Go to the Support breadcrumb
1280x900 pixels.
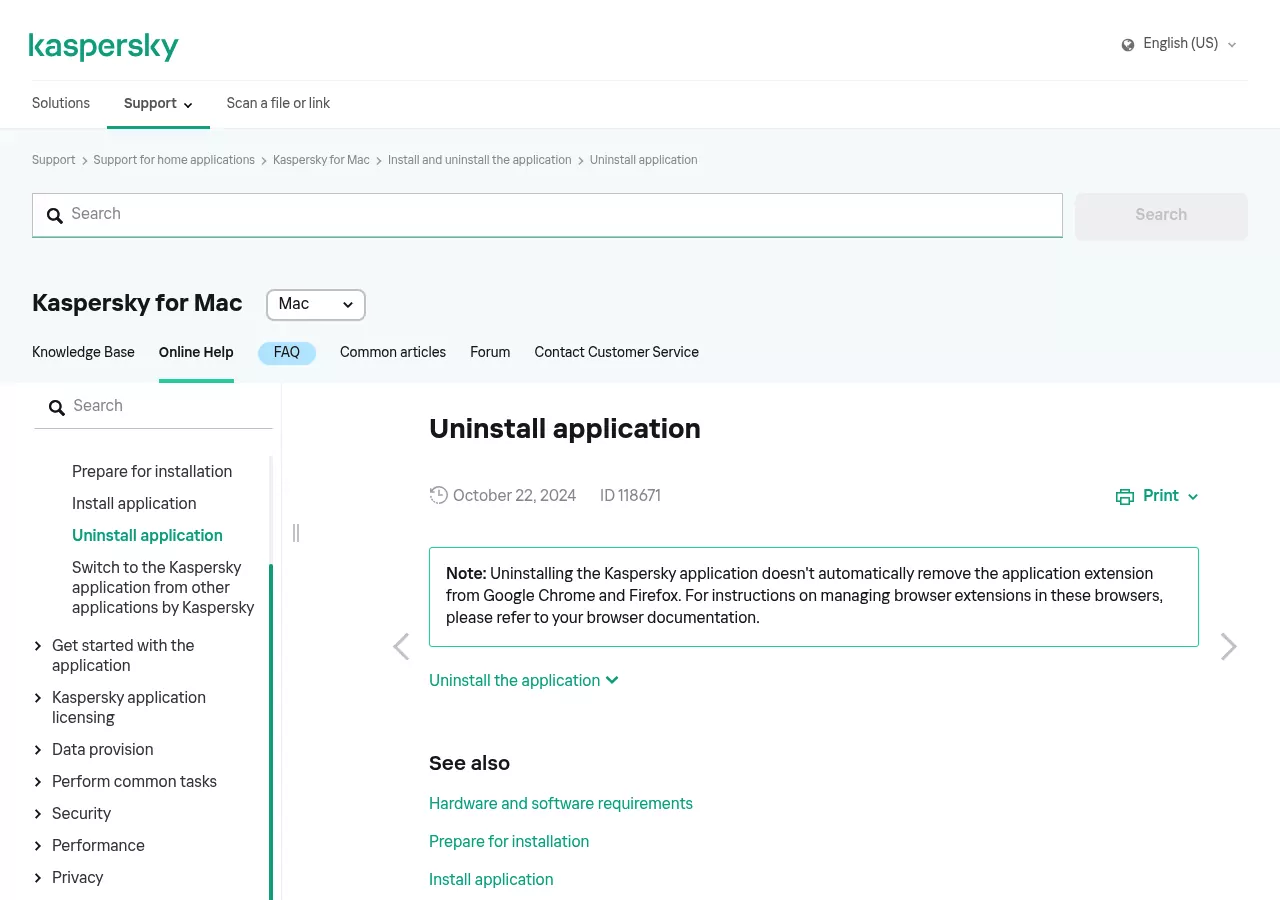pyautogui.click(x=54, y=160)
